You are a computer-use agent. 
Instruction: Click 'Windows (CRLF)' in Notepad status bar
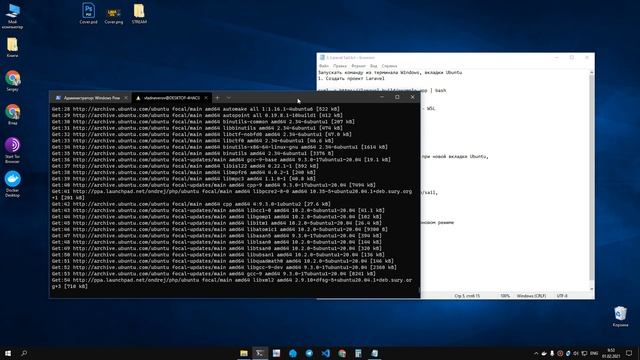pos(531,296)
